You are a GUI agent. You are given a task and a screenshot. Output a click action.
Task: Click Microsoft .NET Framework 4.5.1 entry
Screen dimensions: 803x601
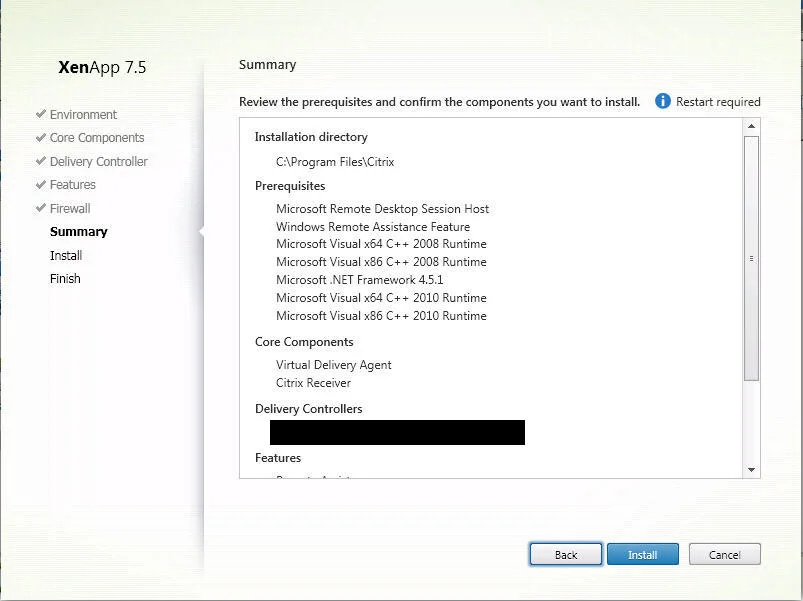360,280
